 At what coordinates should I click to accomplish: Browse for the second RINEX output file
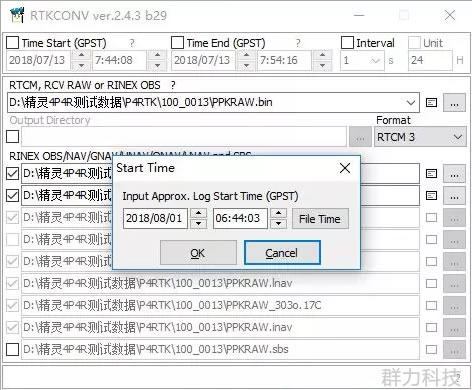coord(454,196)
